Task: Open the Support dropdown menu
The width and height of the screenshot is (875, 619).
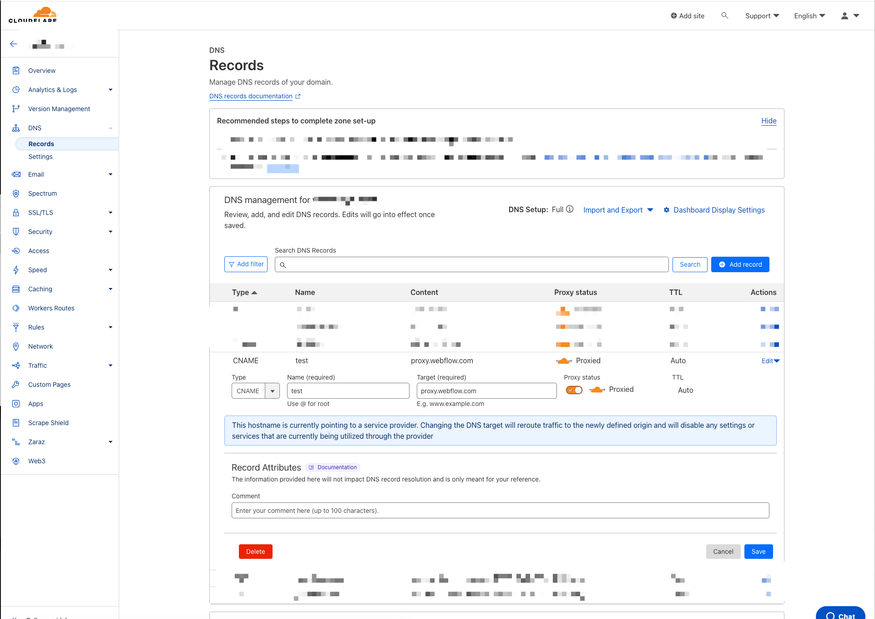Action: tap(762, 16)
